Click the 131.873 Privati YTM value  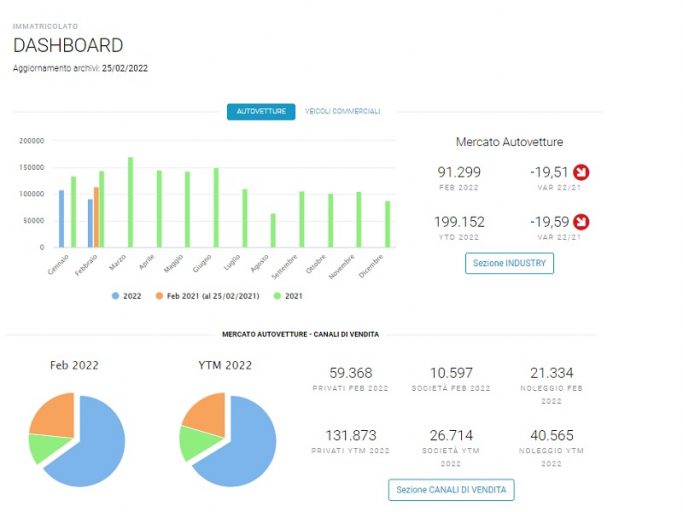[351, 435]
